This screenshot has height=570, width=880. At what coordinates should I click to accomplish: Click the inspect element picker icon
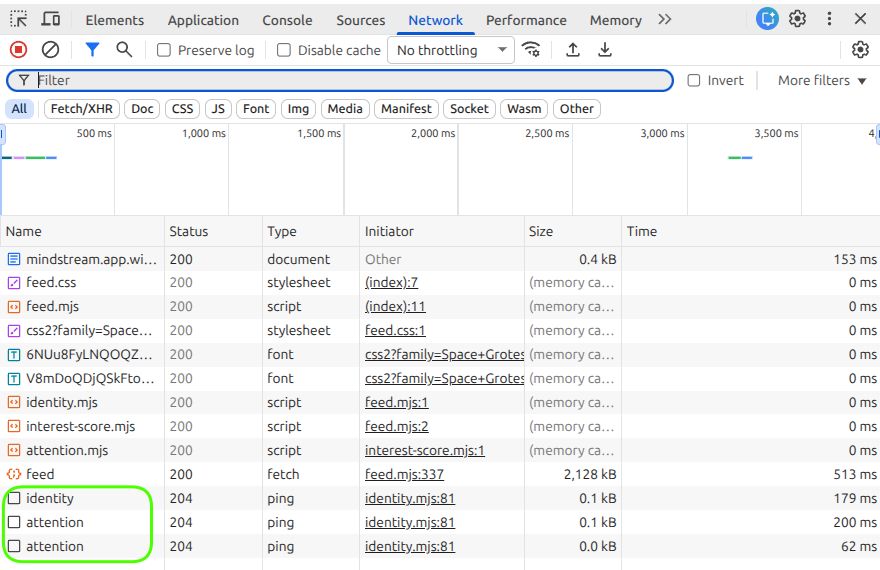pos(19,19)
